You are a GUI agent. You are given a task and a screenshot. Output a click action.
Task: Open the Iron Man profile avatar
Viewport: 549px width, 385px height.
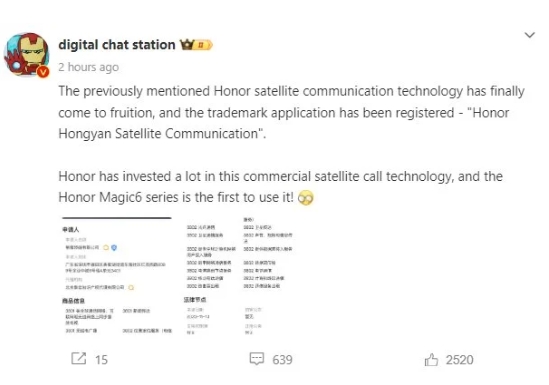pos(27,55)
